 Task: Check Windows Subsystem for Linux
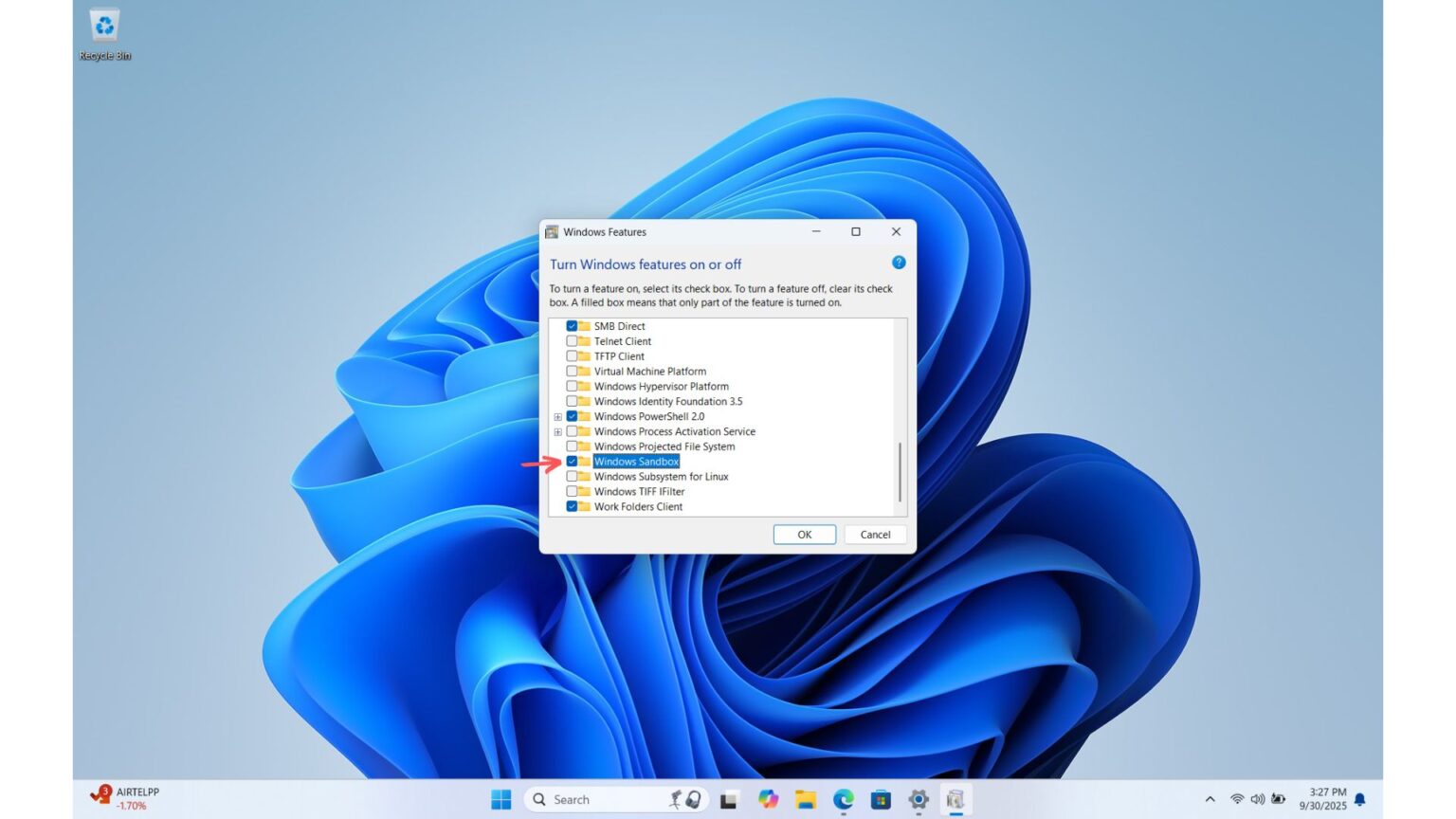pos(573,476)
